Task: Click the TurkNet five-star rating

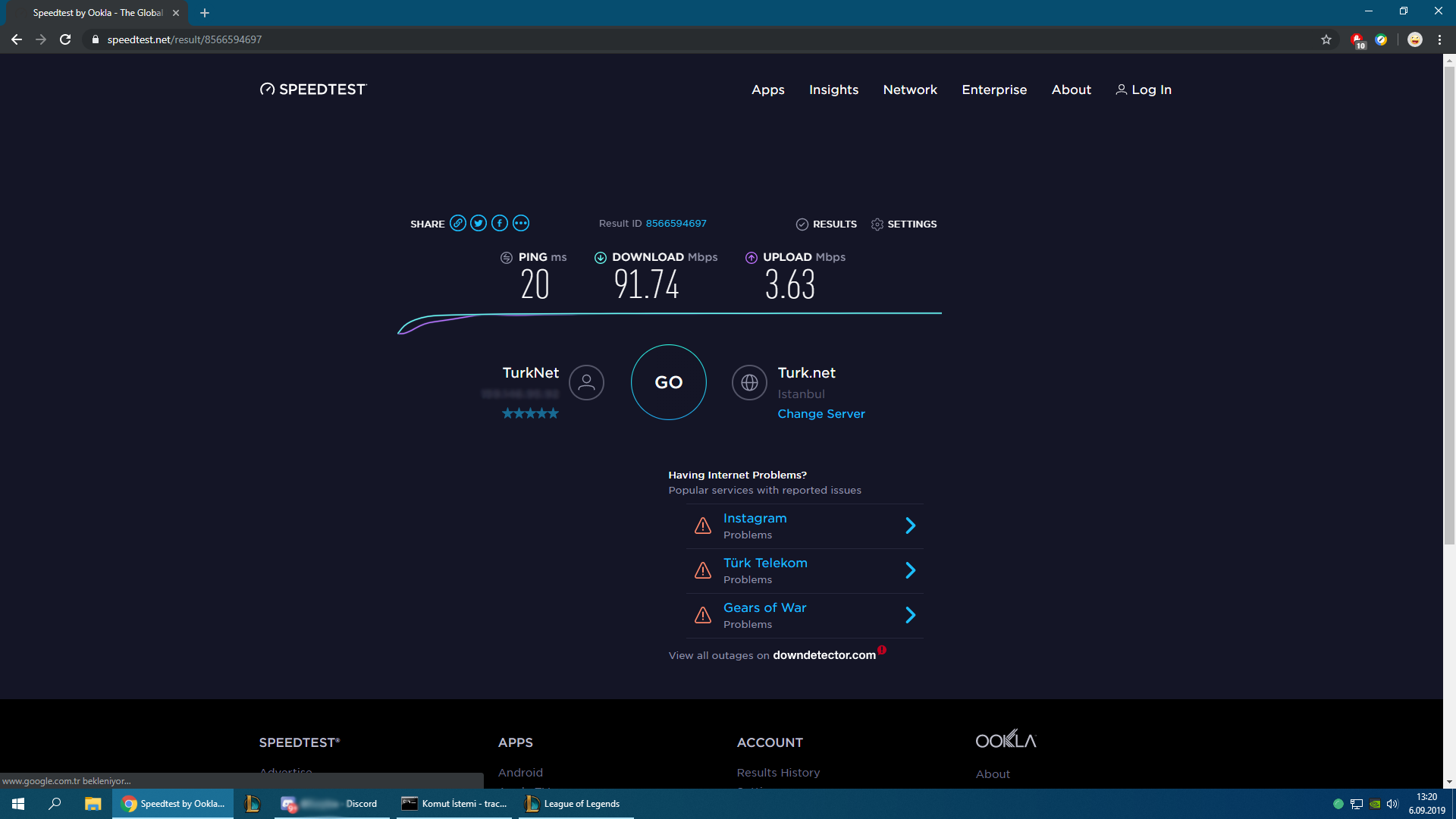Action: pos(530,413)
